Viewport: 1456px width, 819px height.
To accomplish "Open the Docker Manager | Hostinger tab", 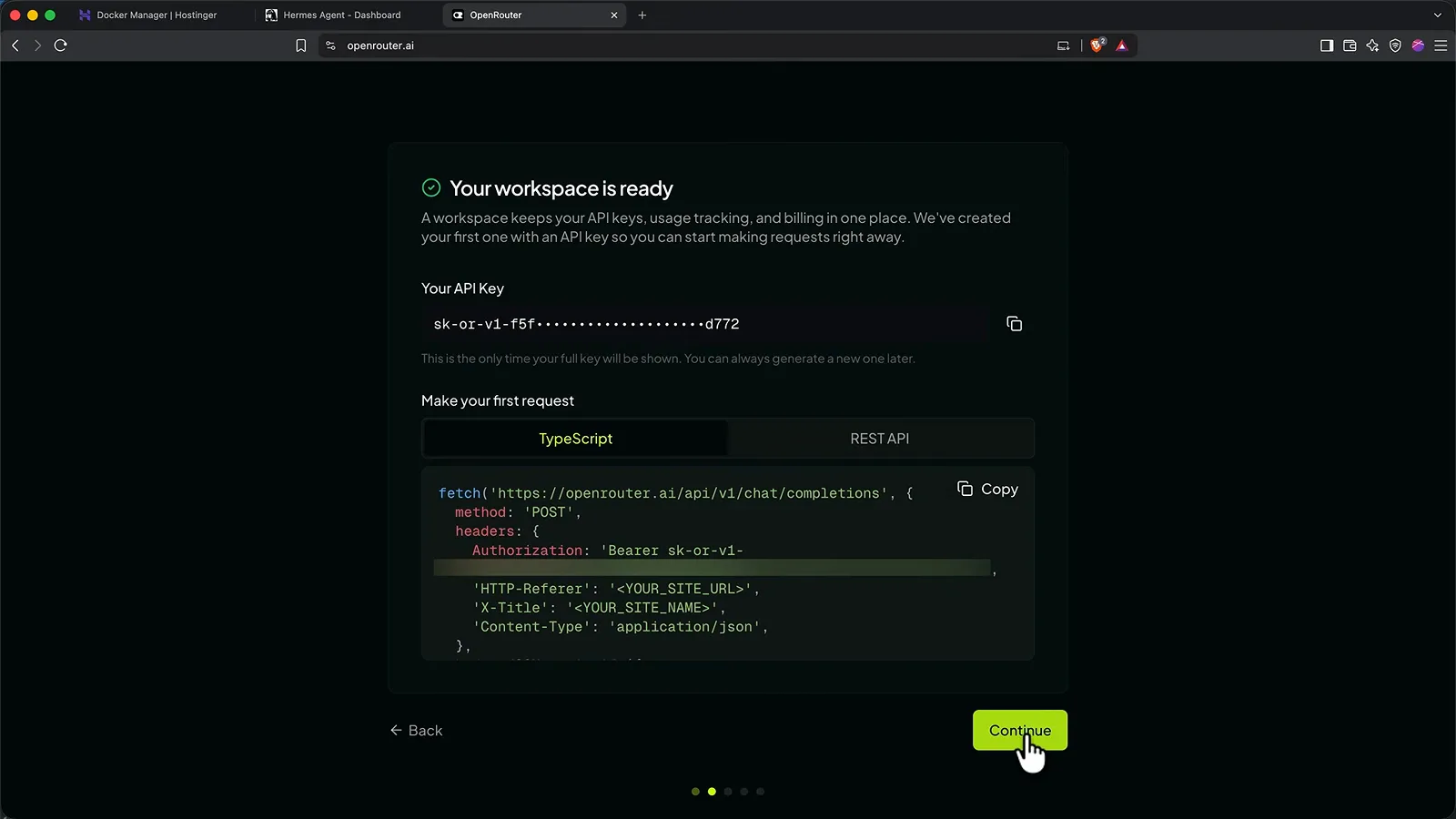I will click(x=156, y=15).
